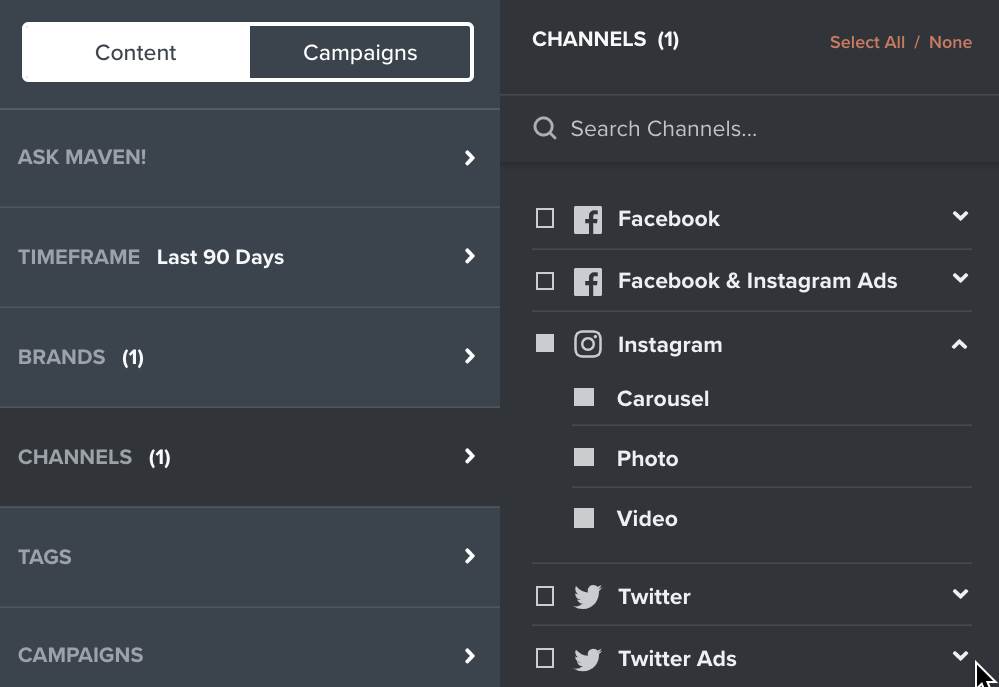
Task: Check the Twitter Ads checkbox
Action: (545, 658)
